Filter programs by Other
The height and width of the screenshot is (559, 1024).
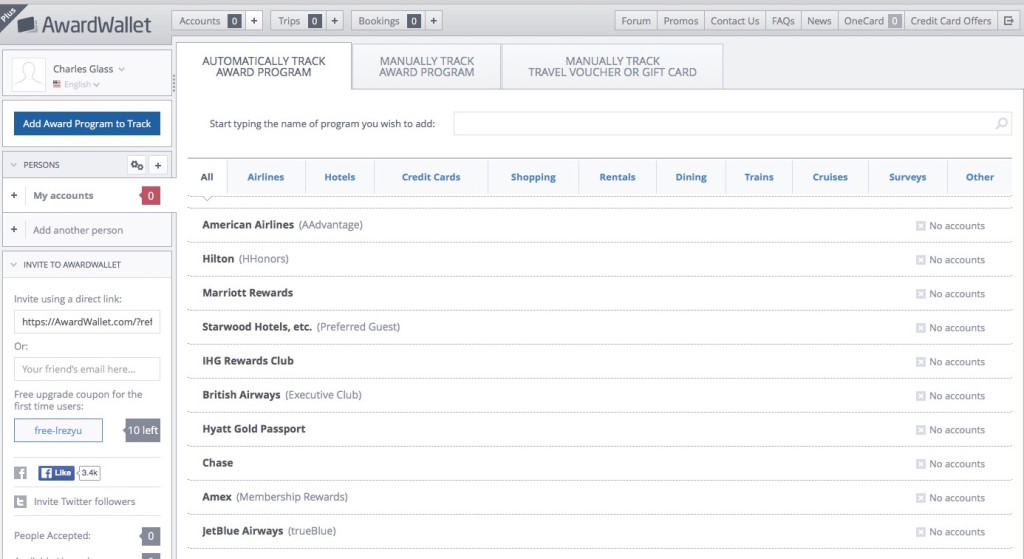pyautogui.click(x=980, y=177)
